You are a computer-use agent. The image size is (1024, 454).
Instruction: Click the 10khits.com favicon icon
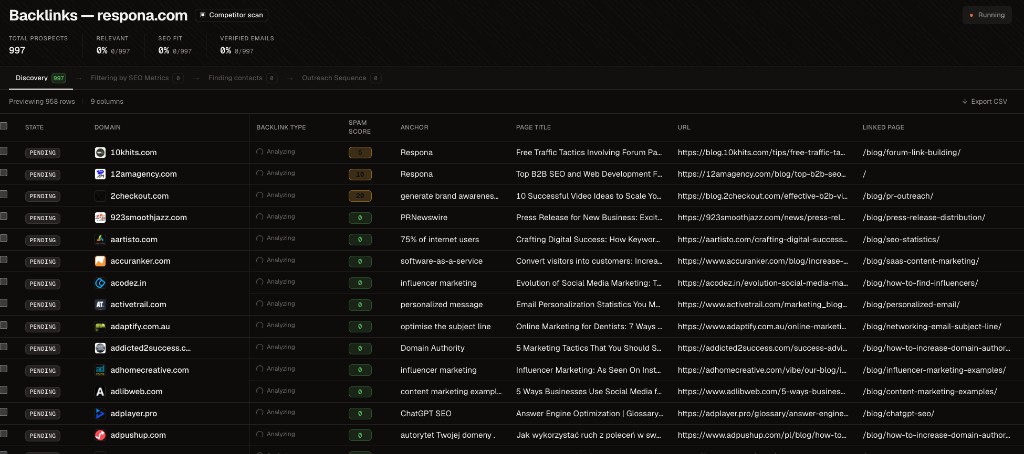tap(100, 153)
